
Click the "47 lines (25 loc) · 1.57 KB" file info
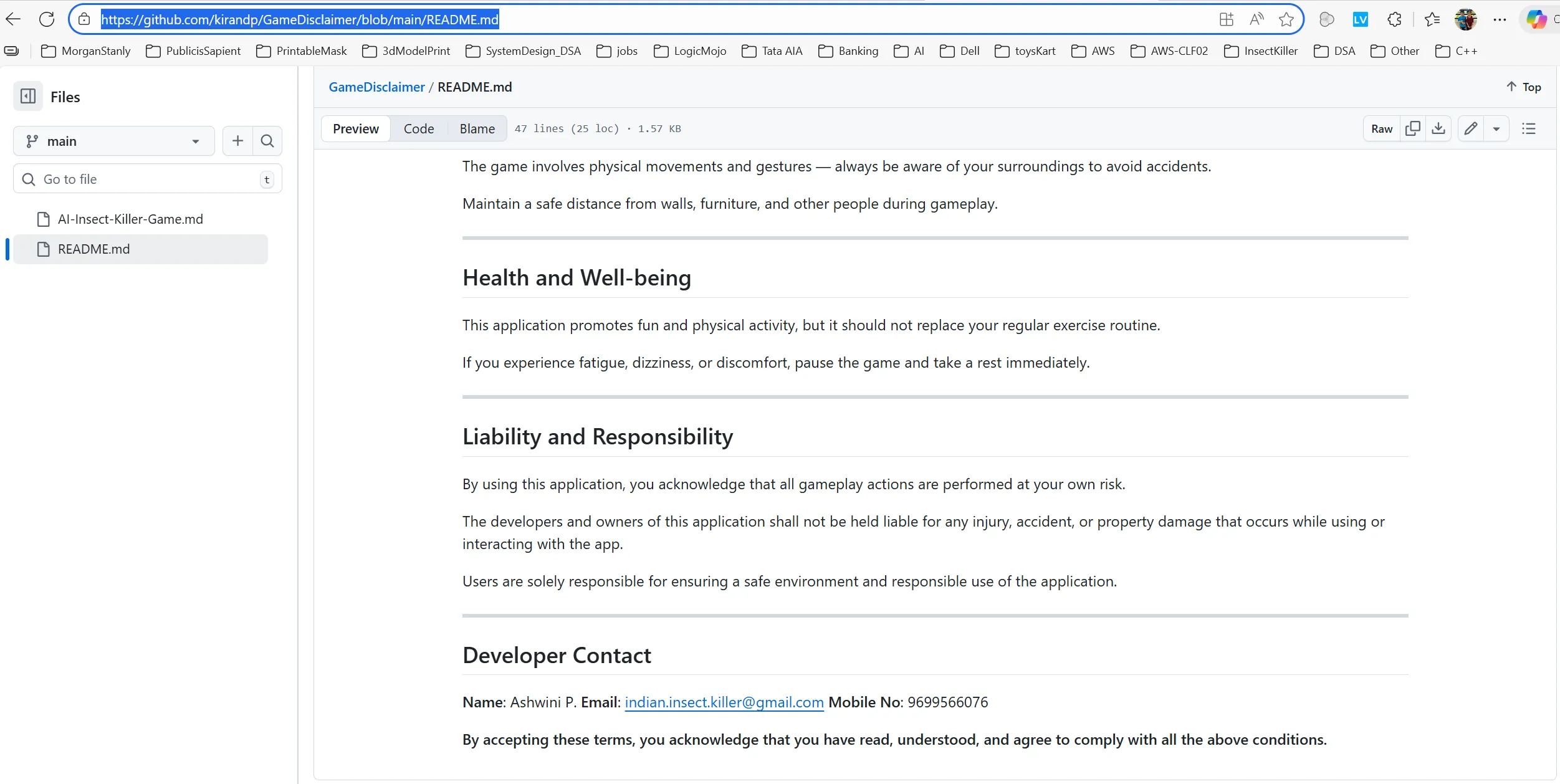598,129
